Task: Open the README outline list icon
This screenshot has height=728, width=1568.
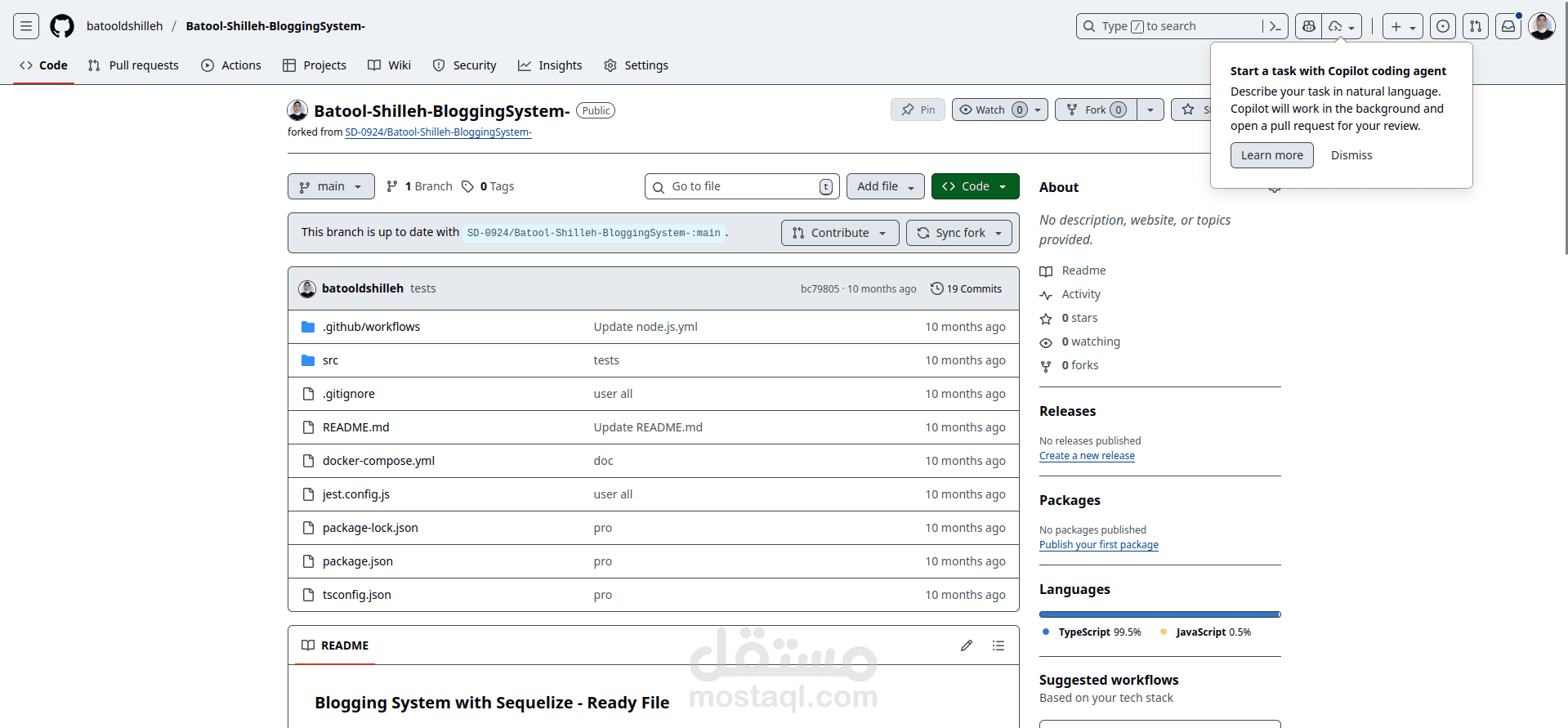Action: [998, 645]
